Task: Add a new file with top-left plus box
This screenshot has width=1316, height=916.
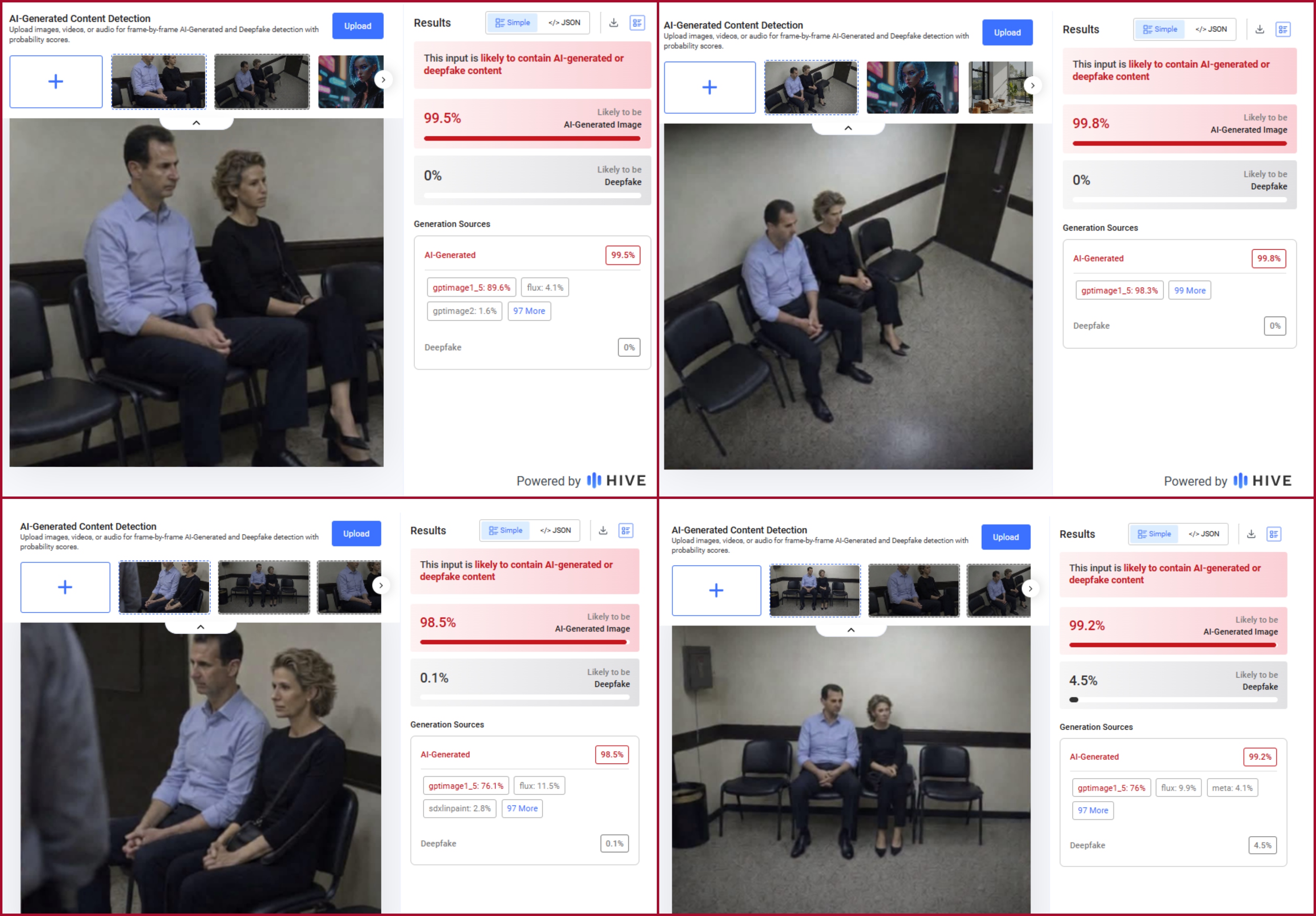Action: pos(56,81)
